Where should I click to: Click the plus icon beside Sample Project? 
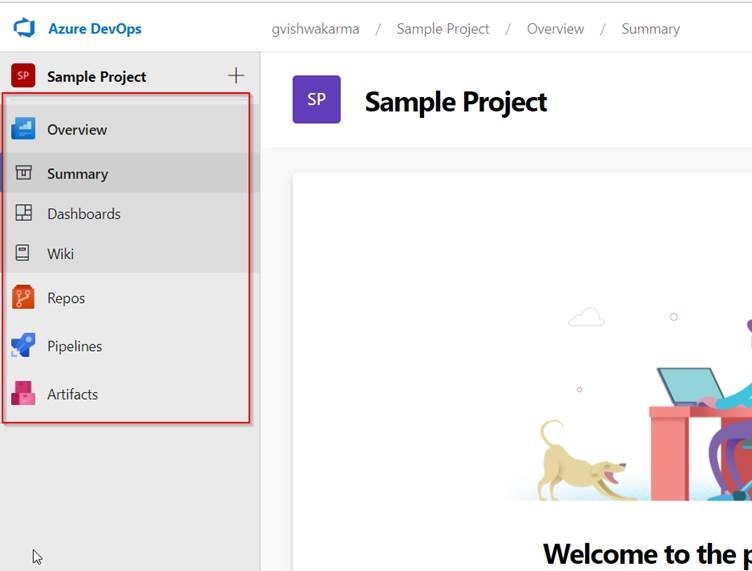click(x=235, y=76)
